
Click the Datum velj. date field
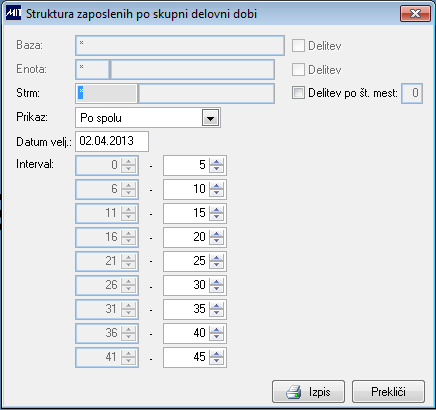112,141
